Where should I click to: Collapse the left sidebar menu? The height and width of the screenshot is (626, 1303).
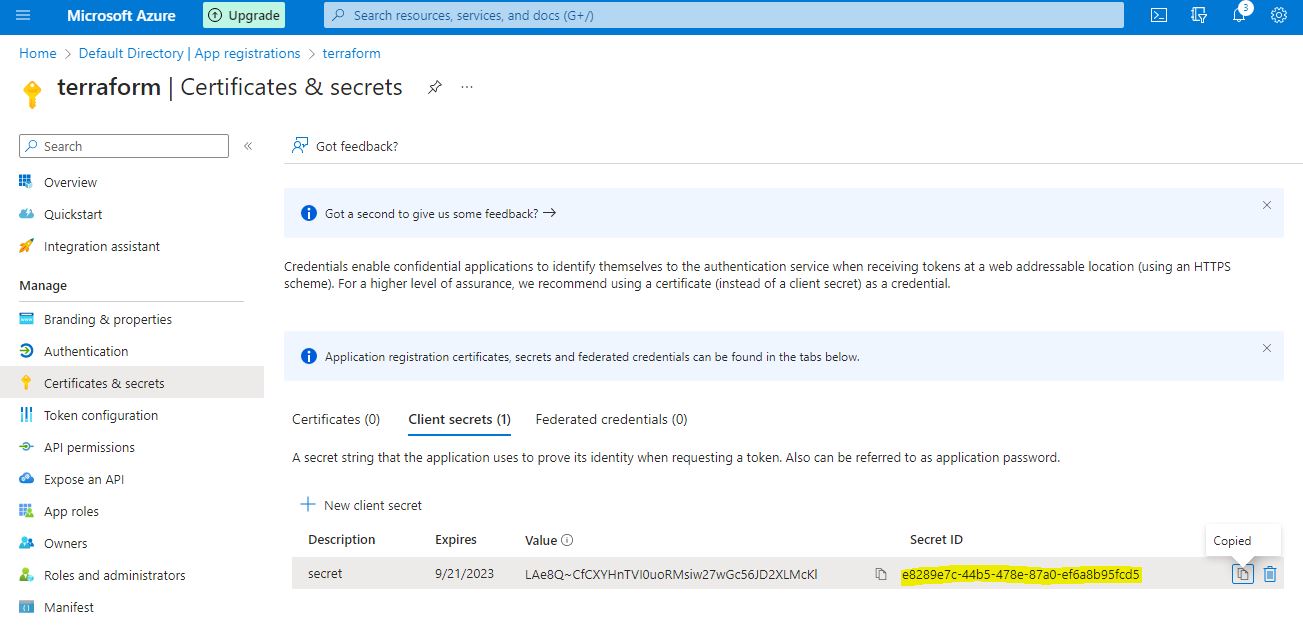click(x=248, y=146)
